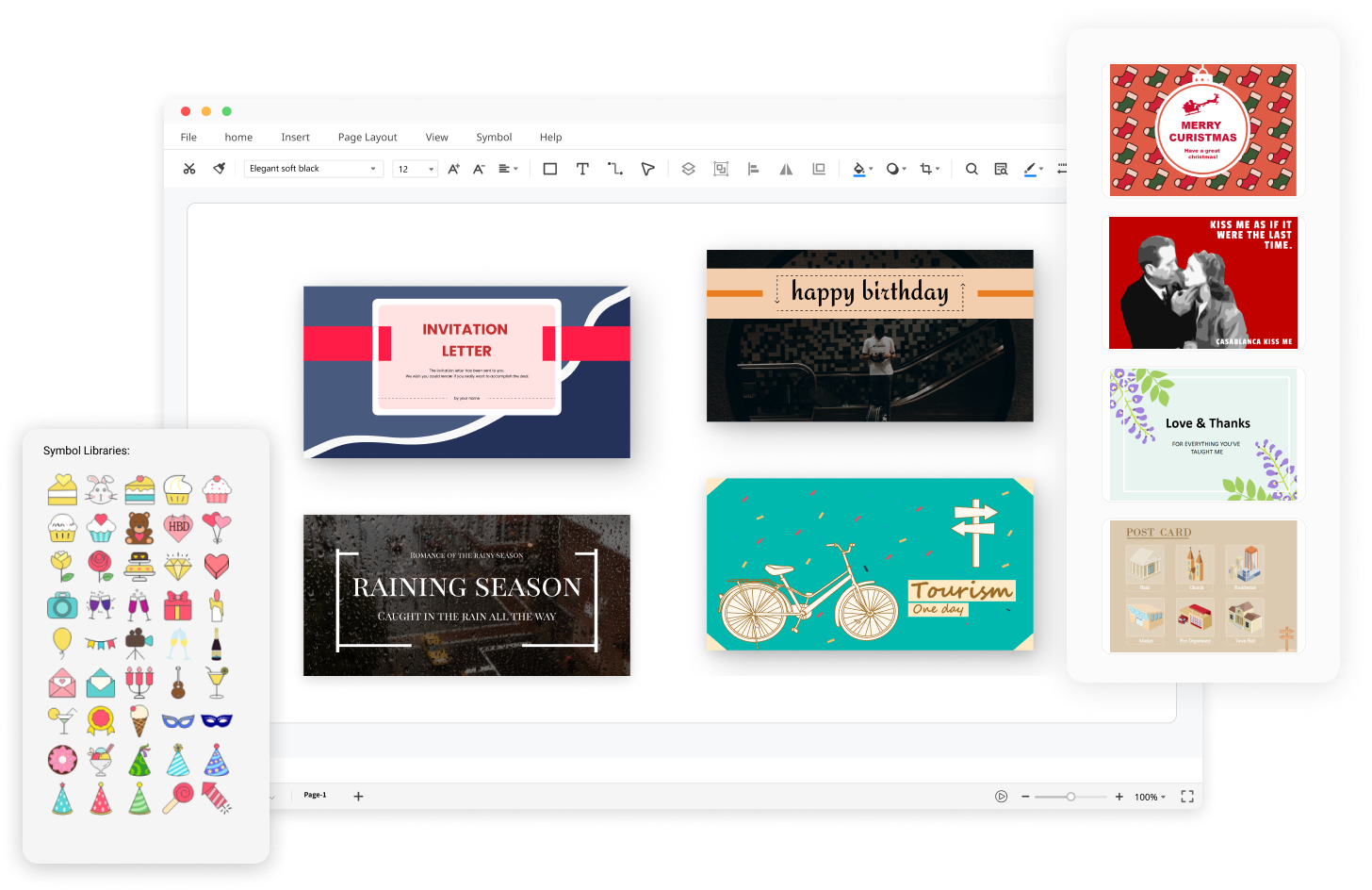Open the home menu
The width and height of the screenshot is (1372, 890).
238,138
